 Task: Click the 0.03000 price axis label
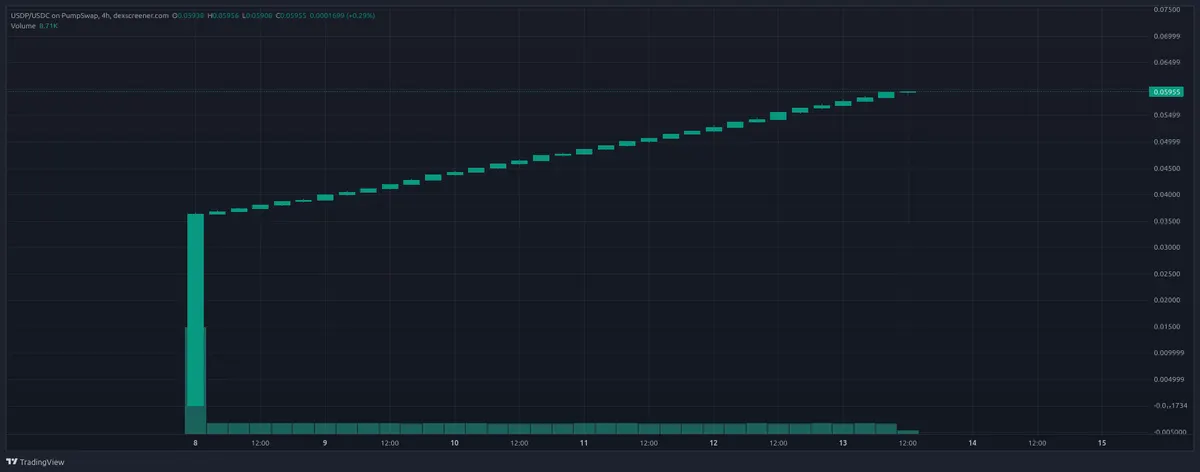pos(1167,247)
